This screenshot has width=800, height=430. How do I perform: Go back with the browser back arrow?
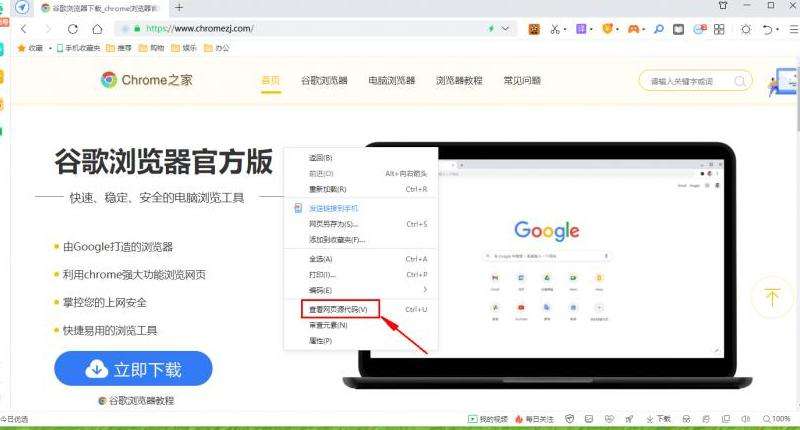[24, 29]
